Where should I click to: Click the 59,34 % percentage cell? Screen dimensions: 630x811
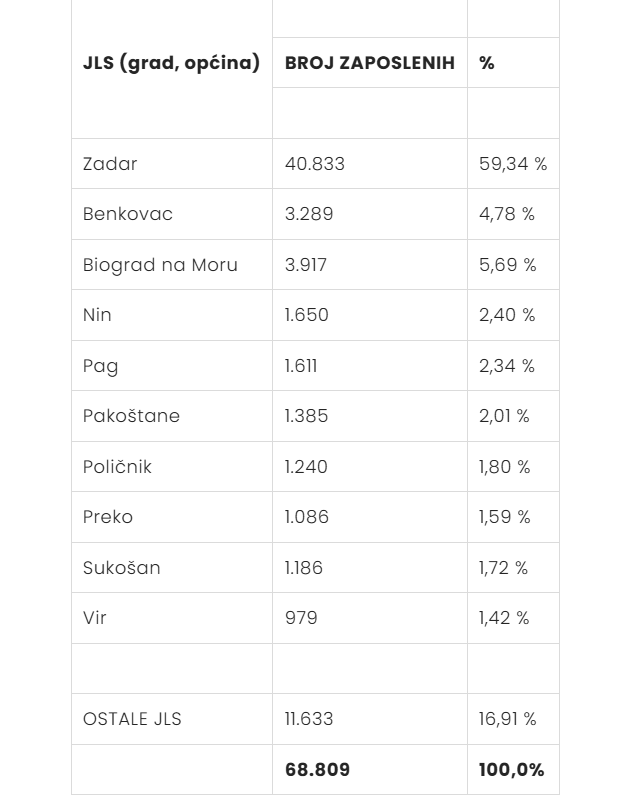click(512, 164)
